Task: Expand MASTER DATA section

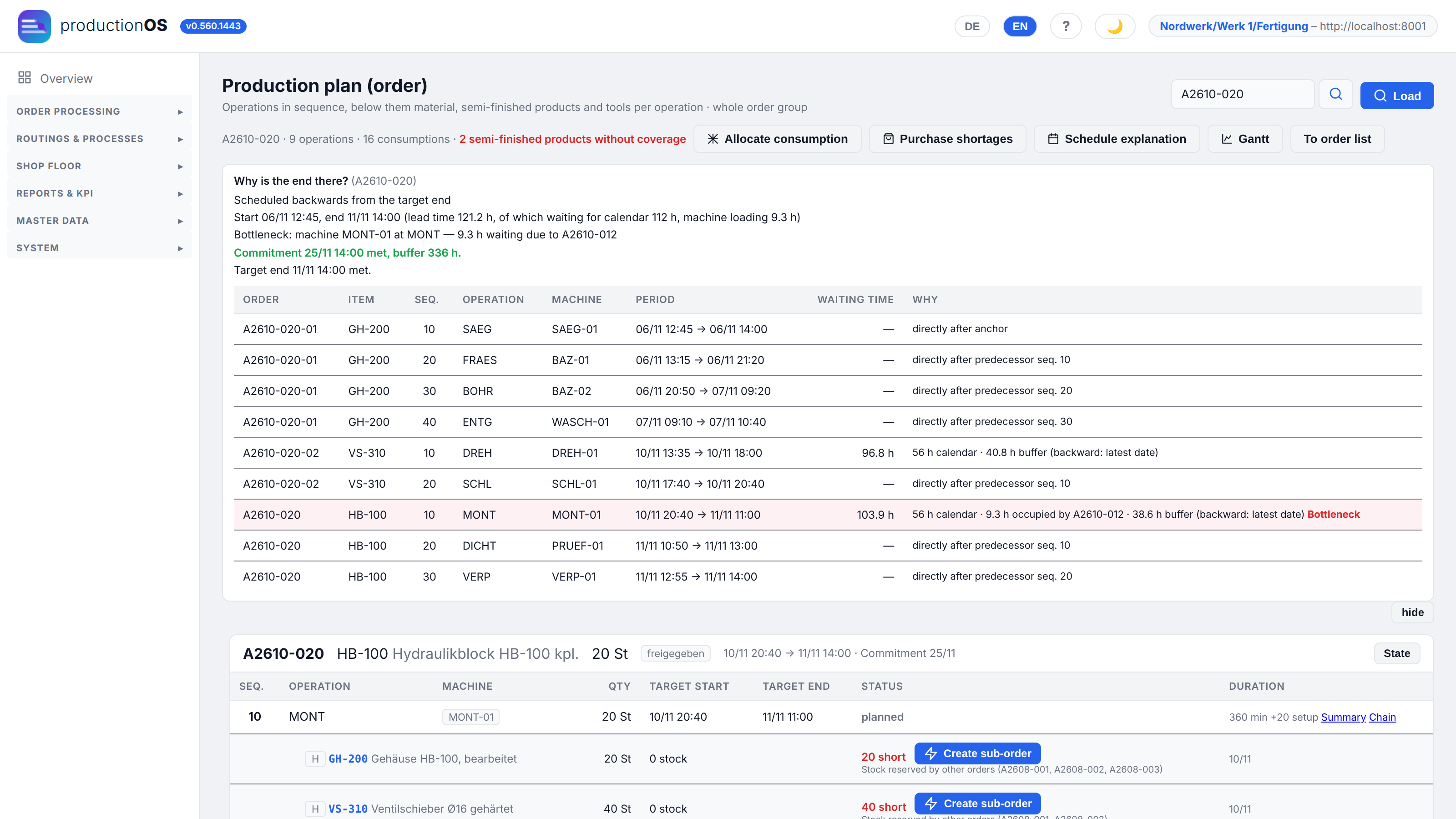Action: [x=100, y=221]
